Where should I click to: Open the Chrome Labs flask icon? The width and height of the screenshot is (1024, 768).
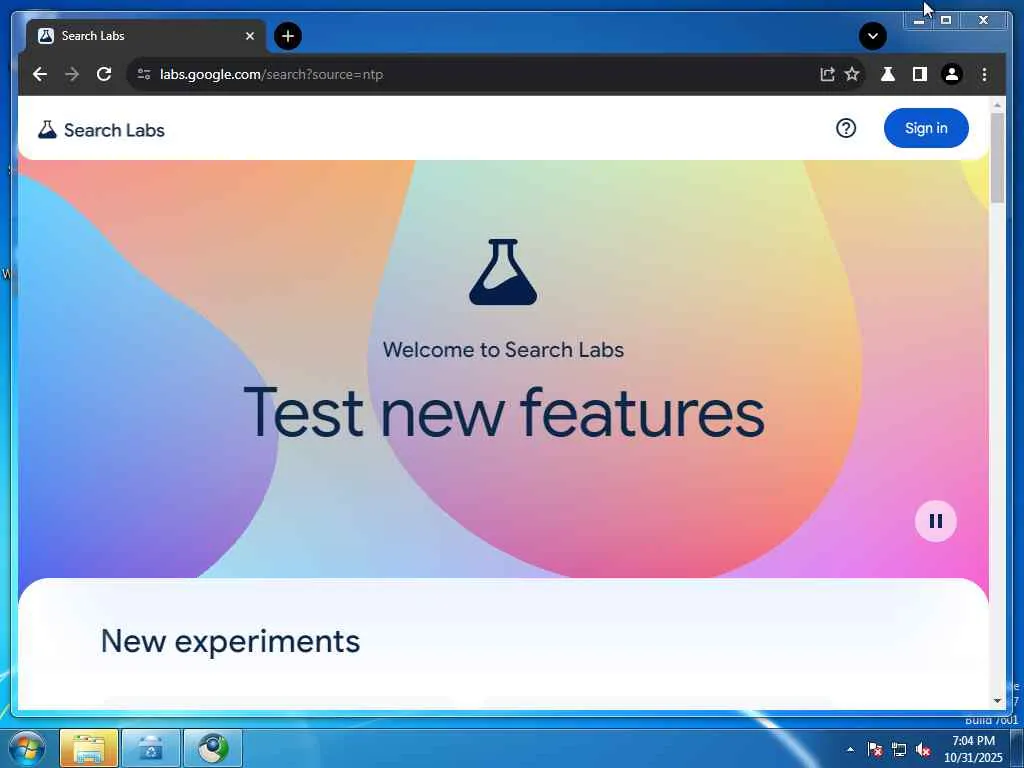point(888,74)
